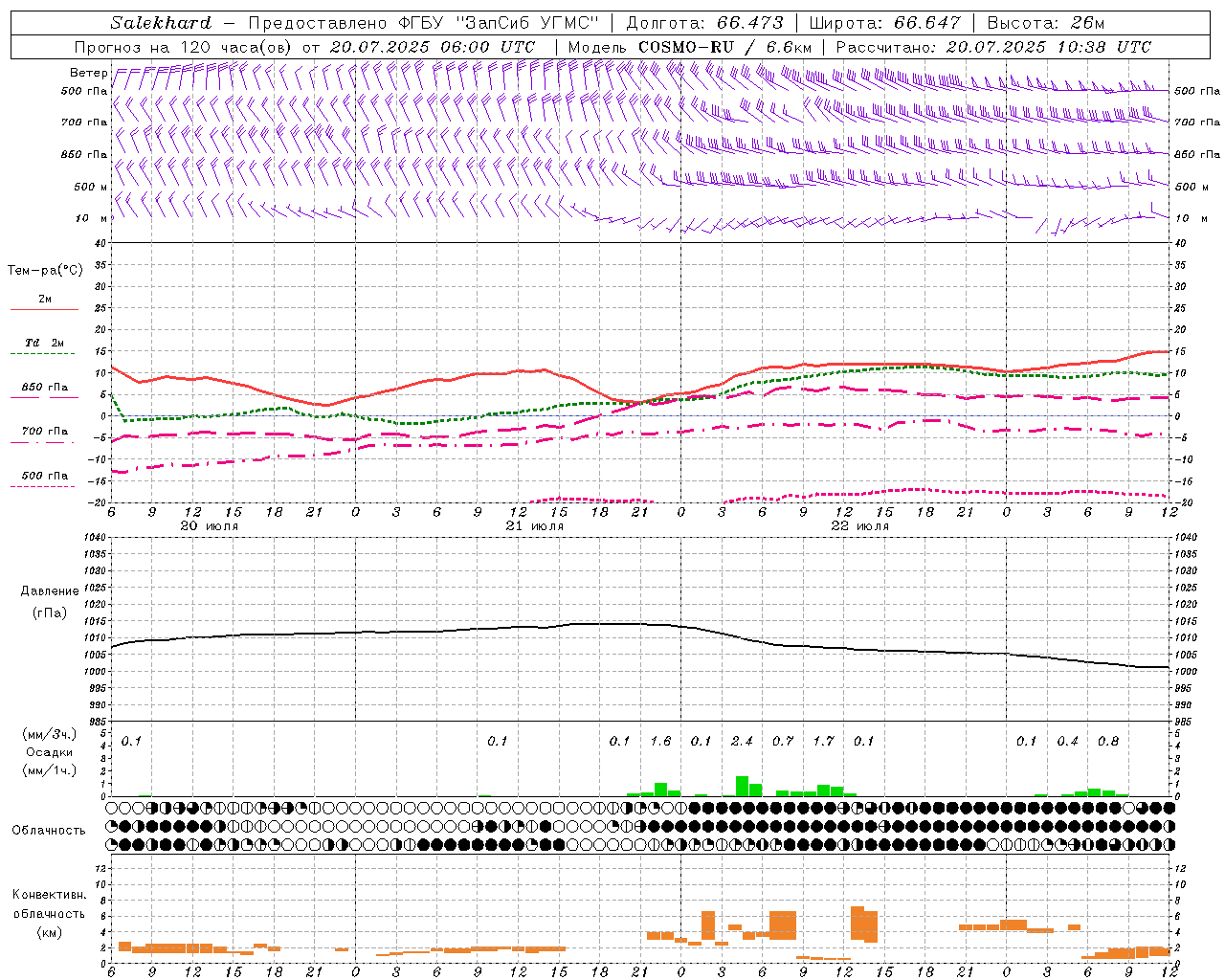Click the 2.4 precipitation total
Screen dimensions: 1225x980
(x=742, y=741)
